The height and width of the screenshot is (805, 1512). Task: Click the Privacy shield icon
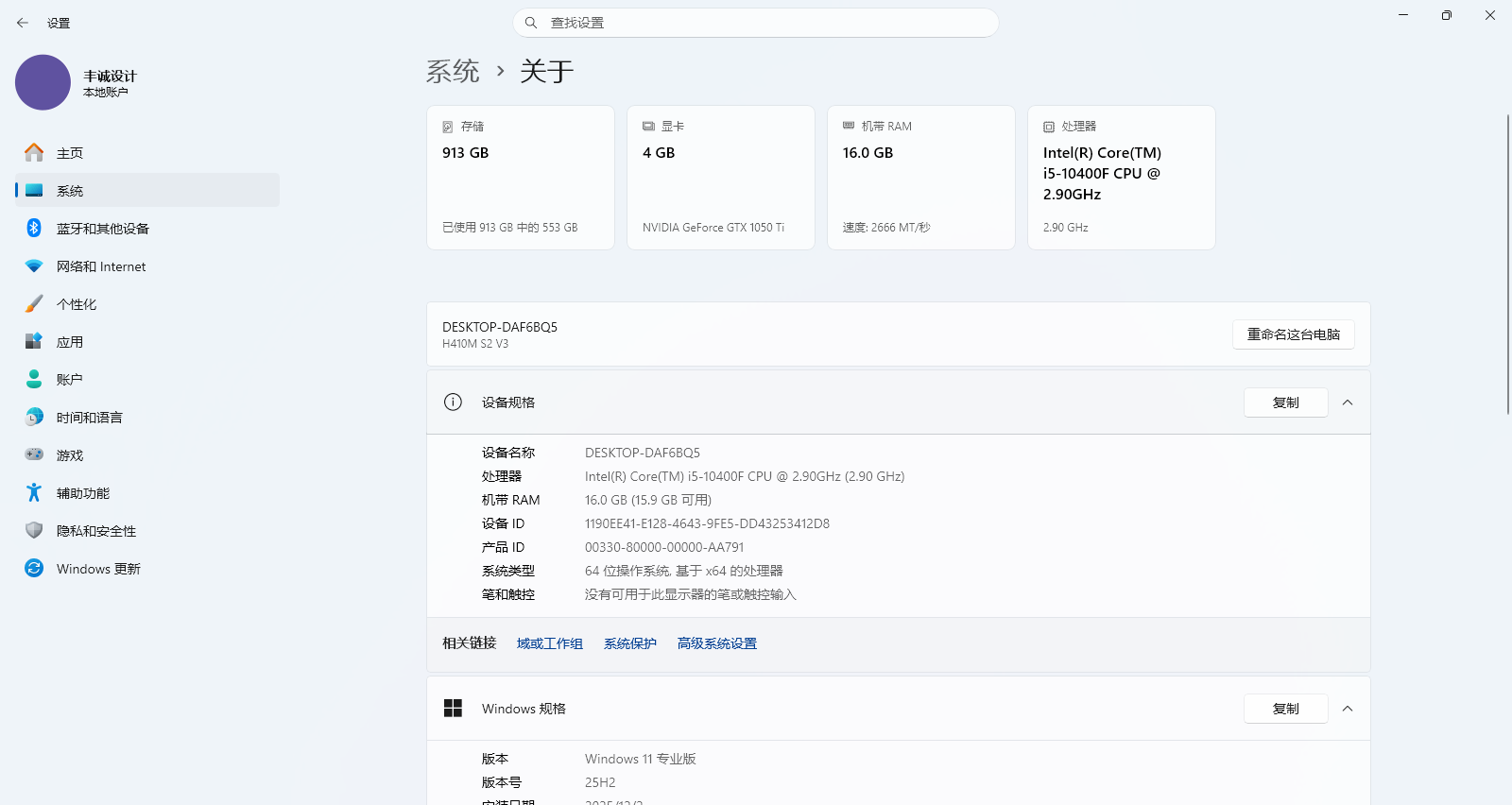click(x=34, y=530)
